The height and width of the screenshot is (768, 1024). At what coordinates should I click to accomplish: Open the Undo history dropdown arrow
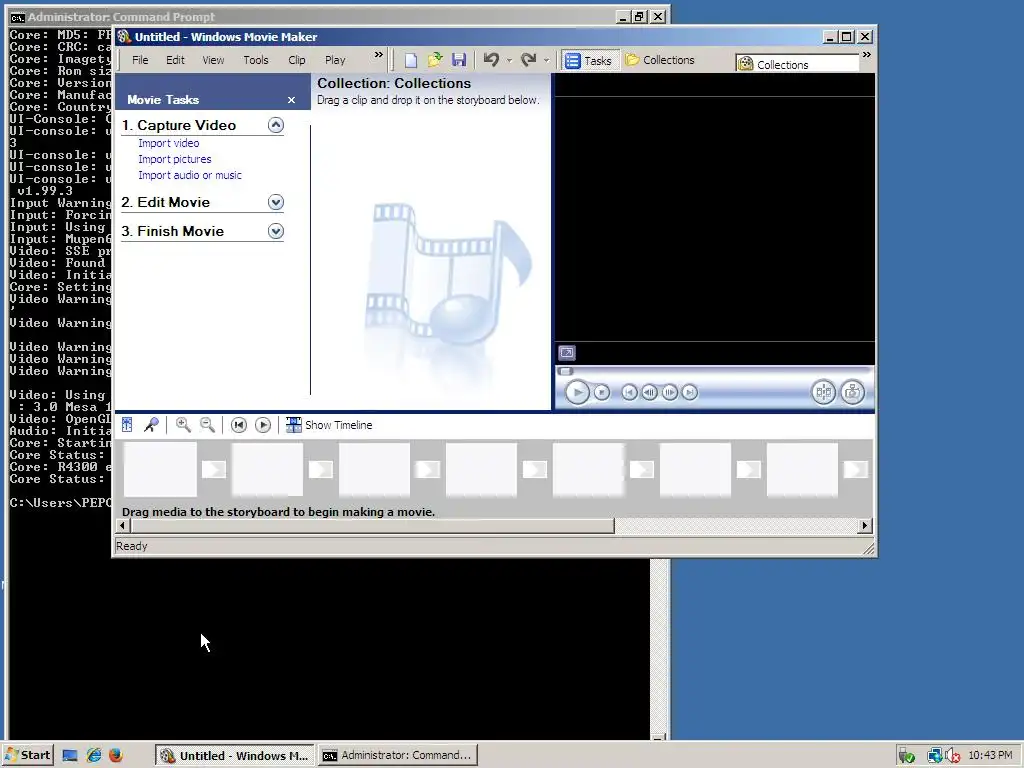click(509, 60)
